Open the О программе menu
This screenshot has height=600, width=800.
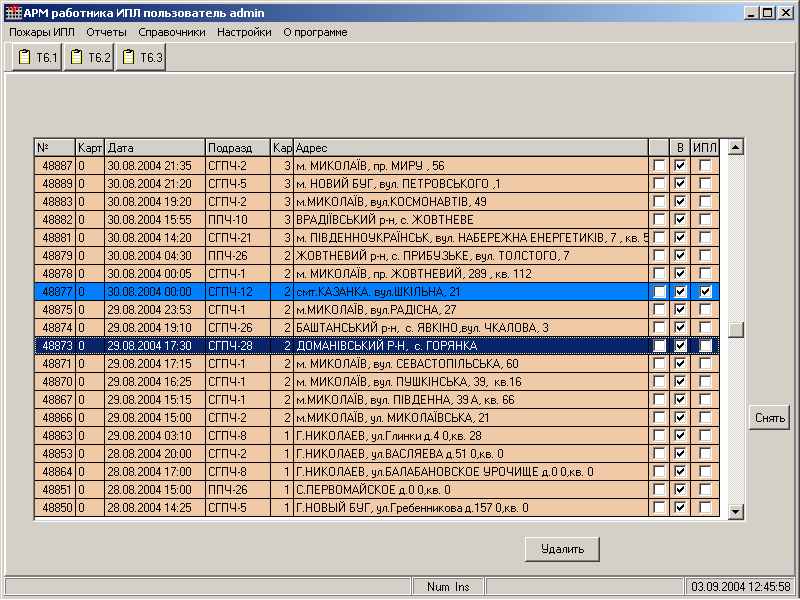tap(315, 32)
